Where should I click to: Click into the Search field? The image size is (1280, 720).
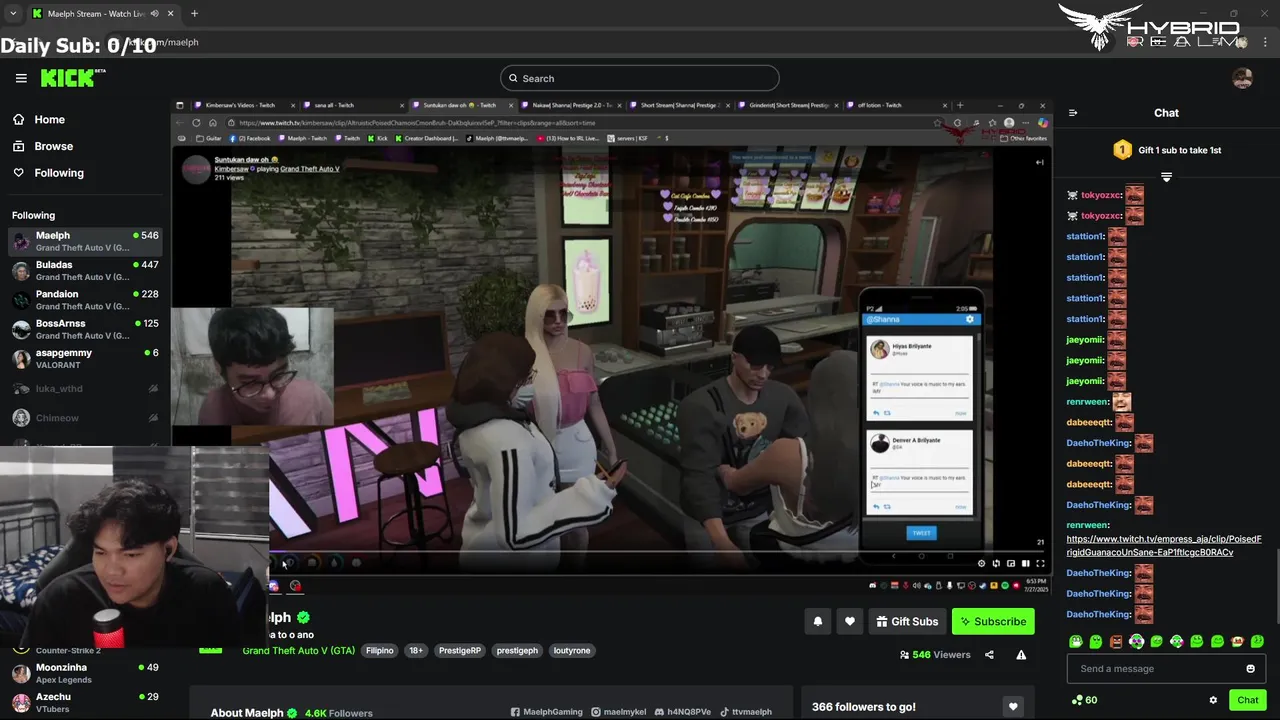coord(640,78)
